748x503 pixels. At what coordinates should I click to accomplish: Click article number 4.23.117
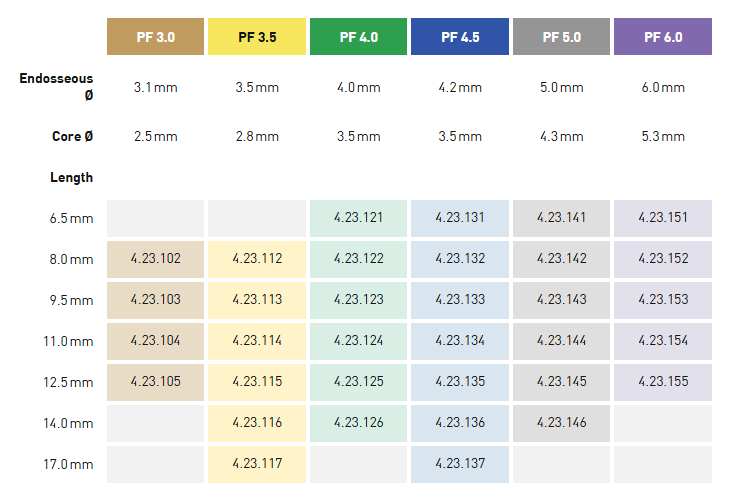tap(257, 463)
